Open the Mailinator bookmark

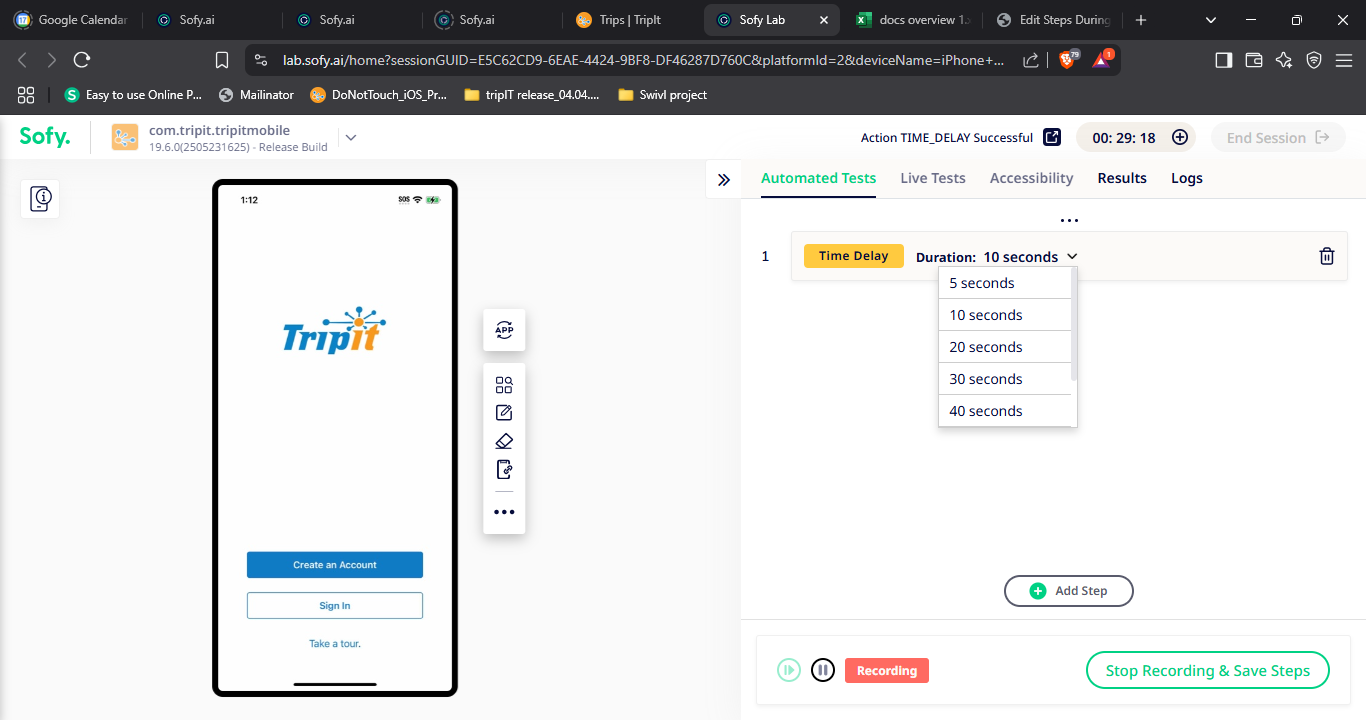click(257, 95)
